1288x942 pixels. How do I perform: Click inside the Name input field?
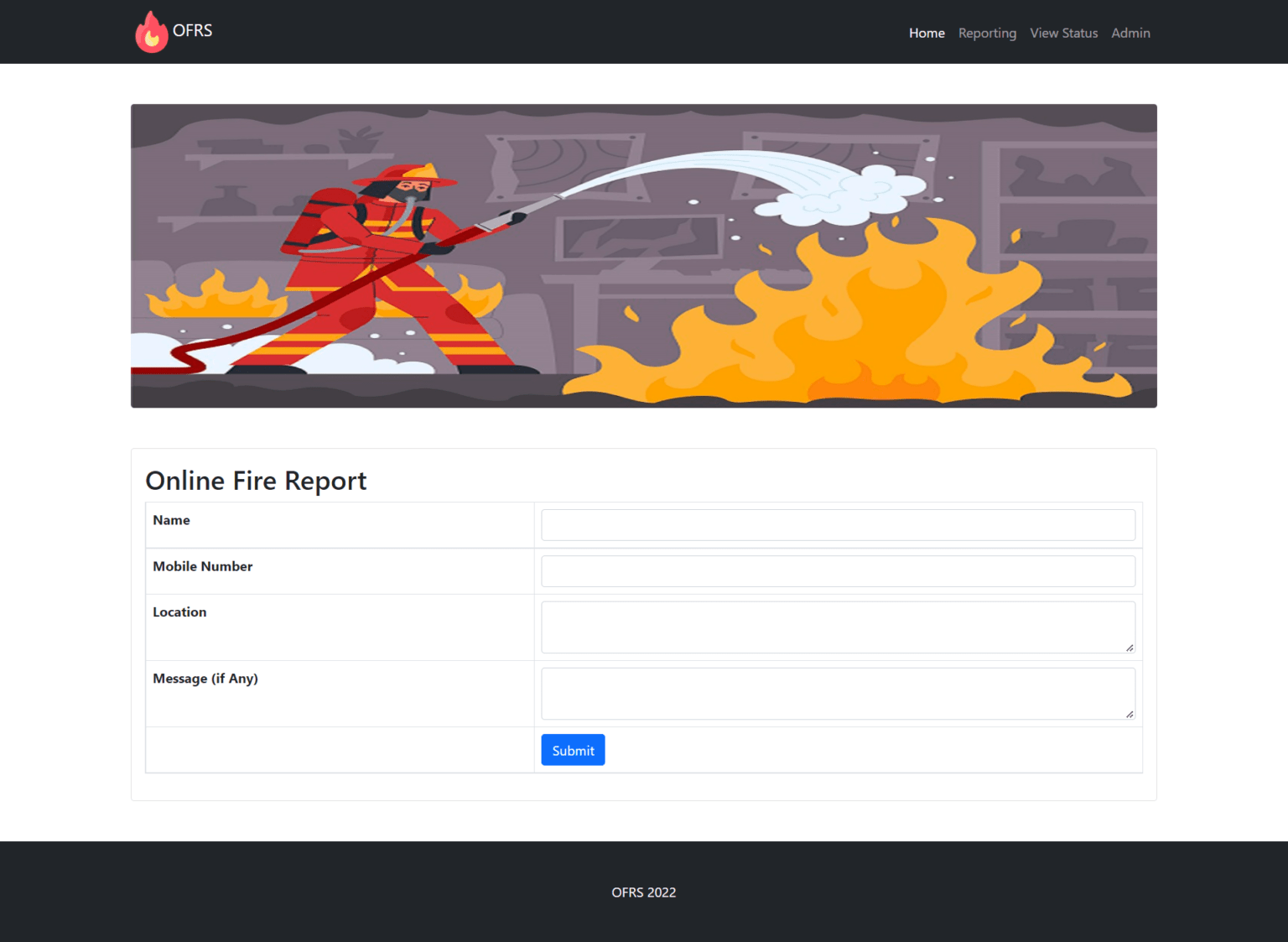click(838, 524)
